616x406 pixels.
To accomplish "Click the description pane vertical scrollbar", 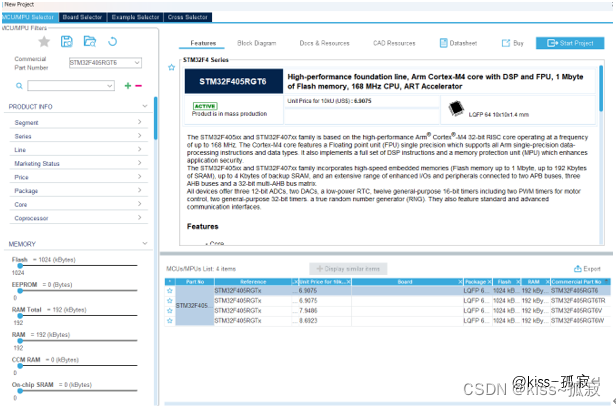I will (601, 88).
